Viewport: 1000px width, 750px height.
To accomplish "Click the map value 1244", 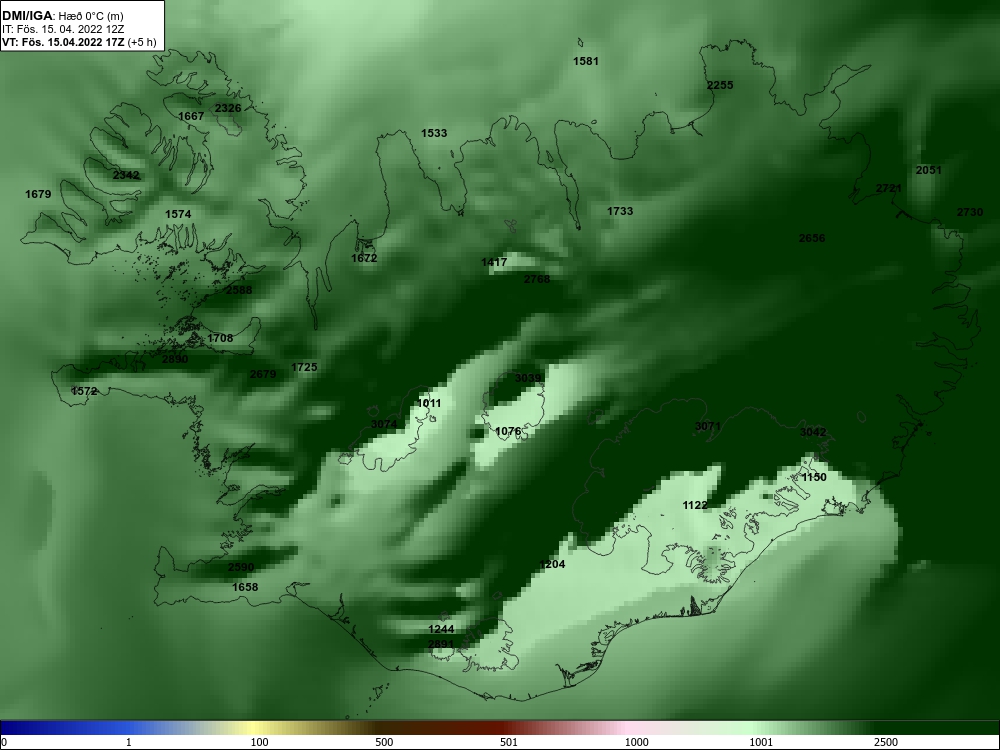I will [441, 629].
